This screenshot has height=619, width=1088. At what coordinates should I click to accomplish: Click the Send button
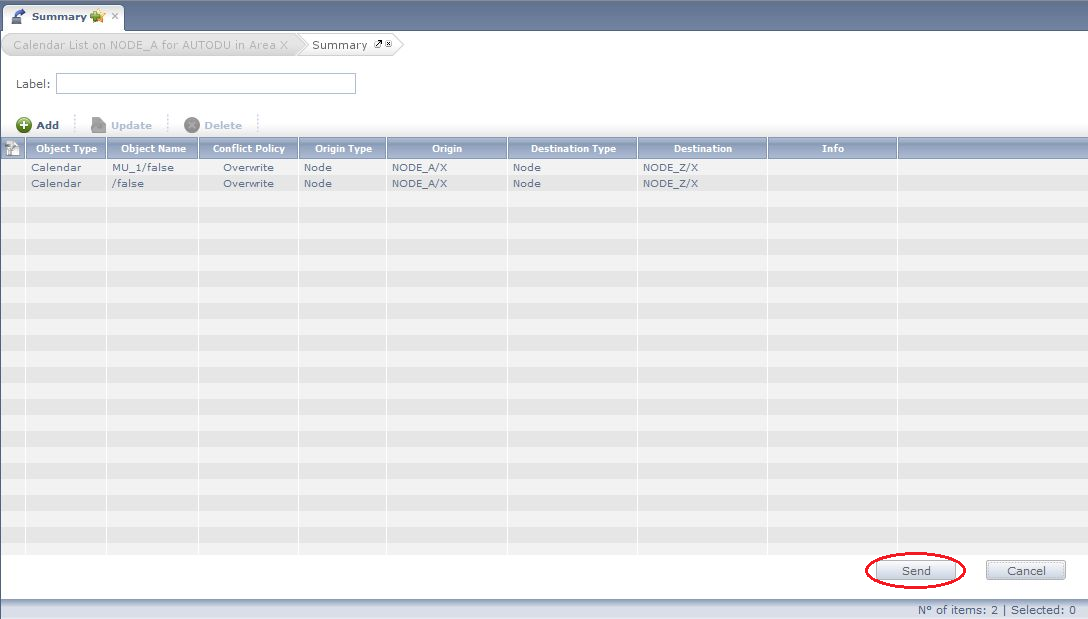(914, 570)
